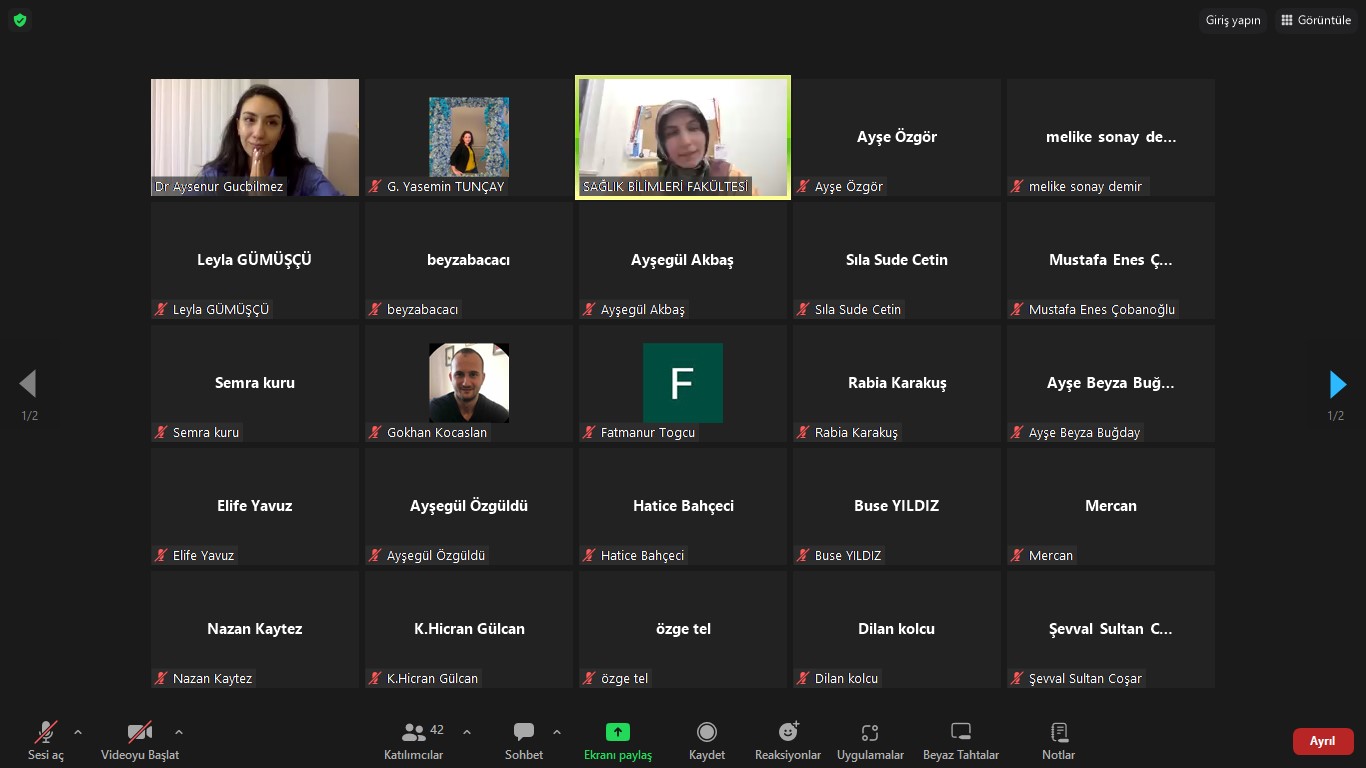The width and height of the screenshot is (1366, 768).
Task: Open the Katılımcılar participants panel
Action: [x=414, y=740]
